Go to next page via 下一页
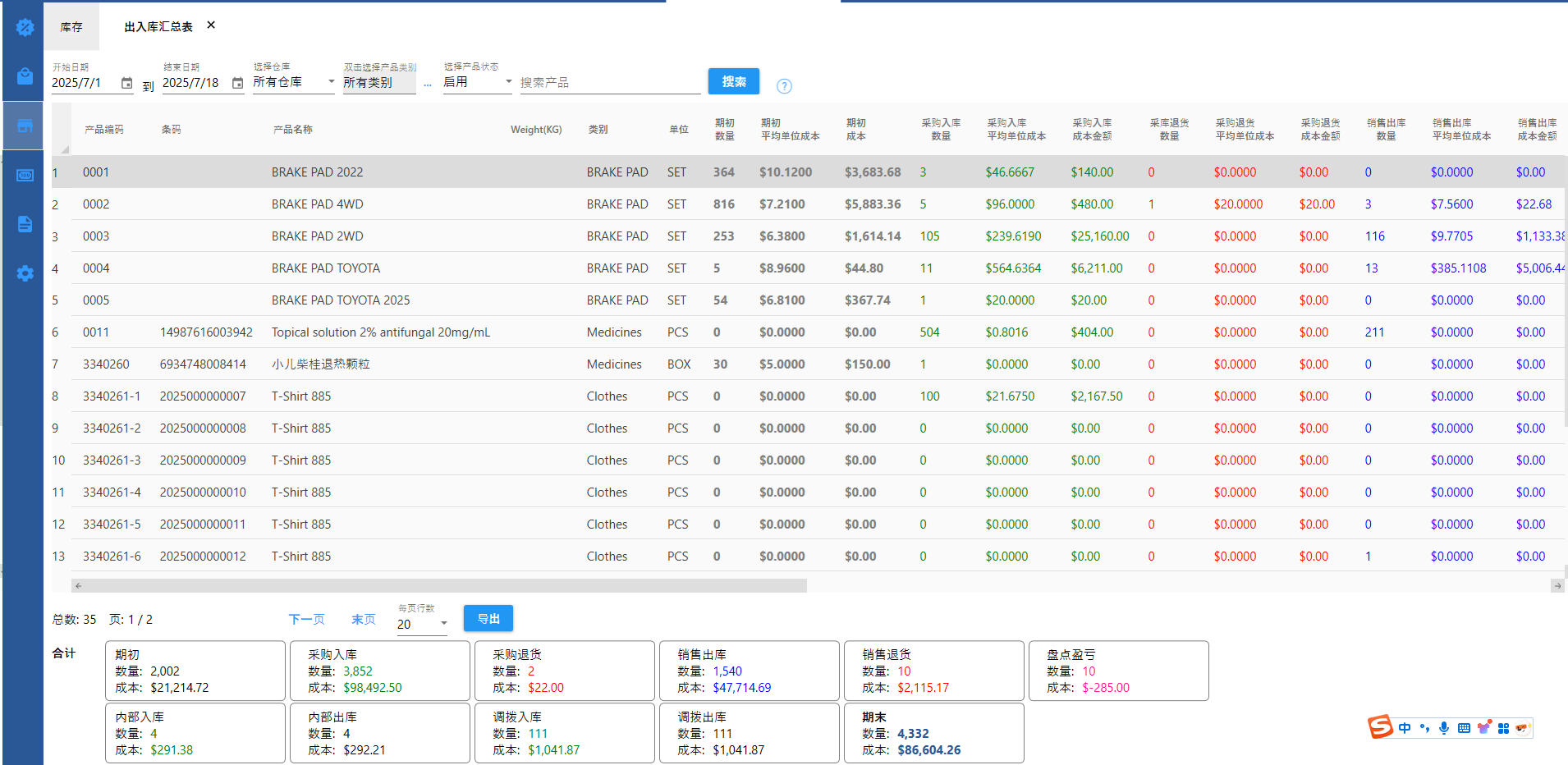 point(306,619)
